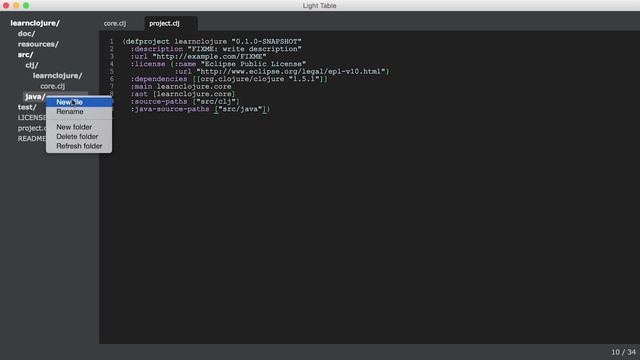Image resolution: width=640 pixels, height=360 pixels.
Task: Click the eclipse.org epl-v10.html url text
Action: pyautogui.click(x=291, y=71)
